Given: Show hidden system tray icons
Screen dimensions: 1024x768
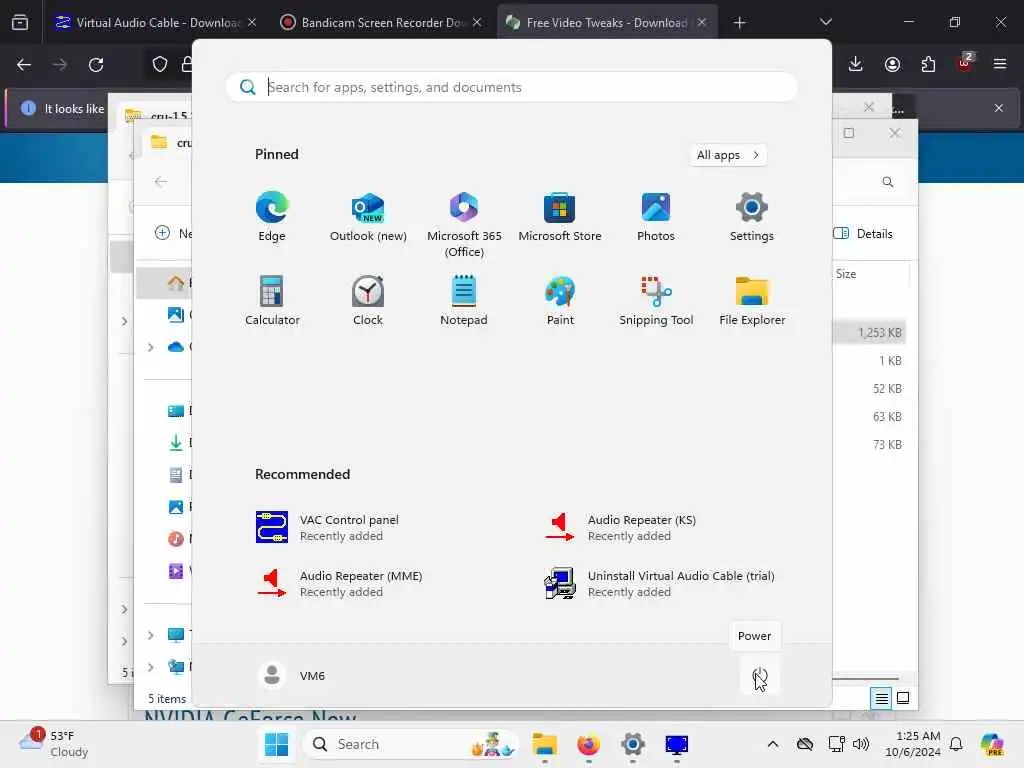Looking at the screenshot, I should click(773, 744).
